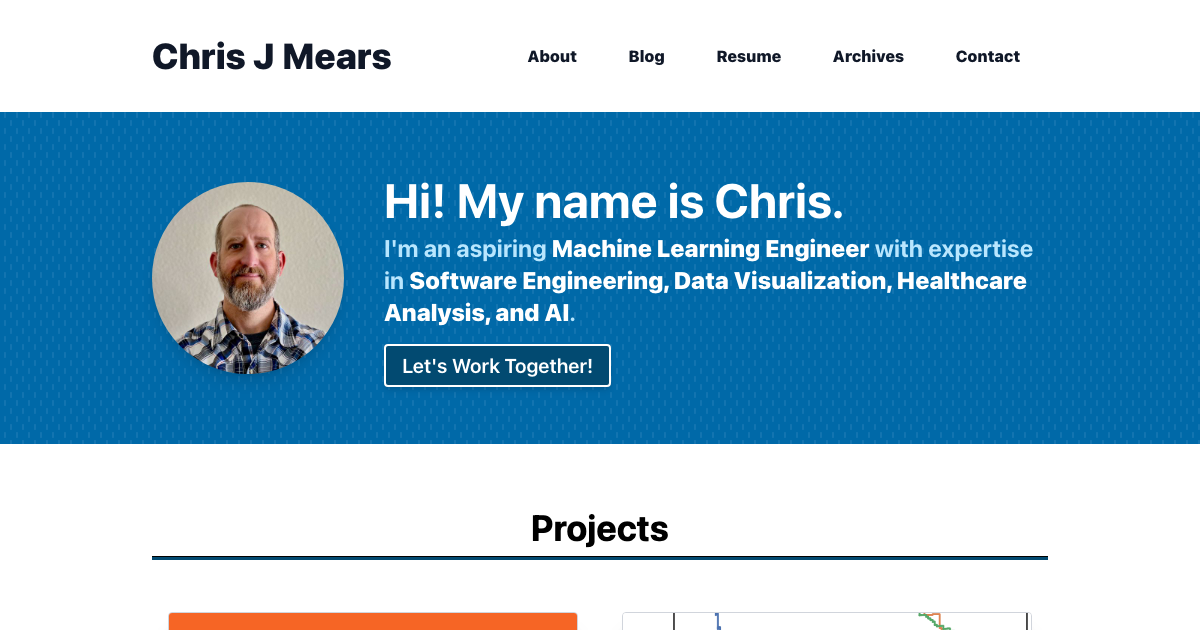Open the Contact page

987,57
